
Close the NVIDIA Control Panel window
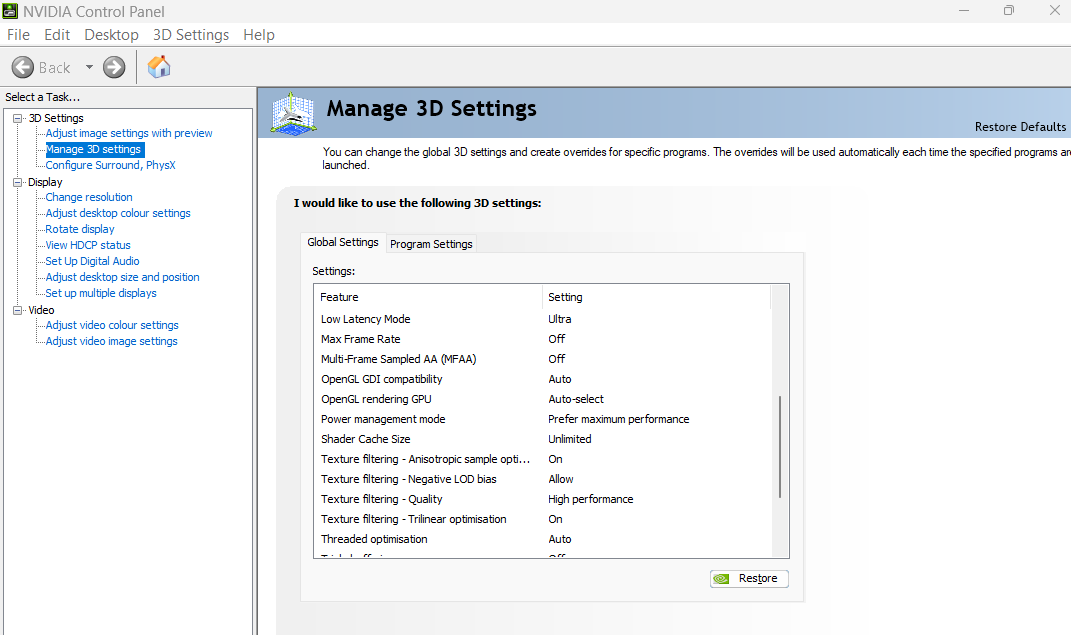click(x=1055, y=11)
